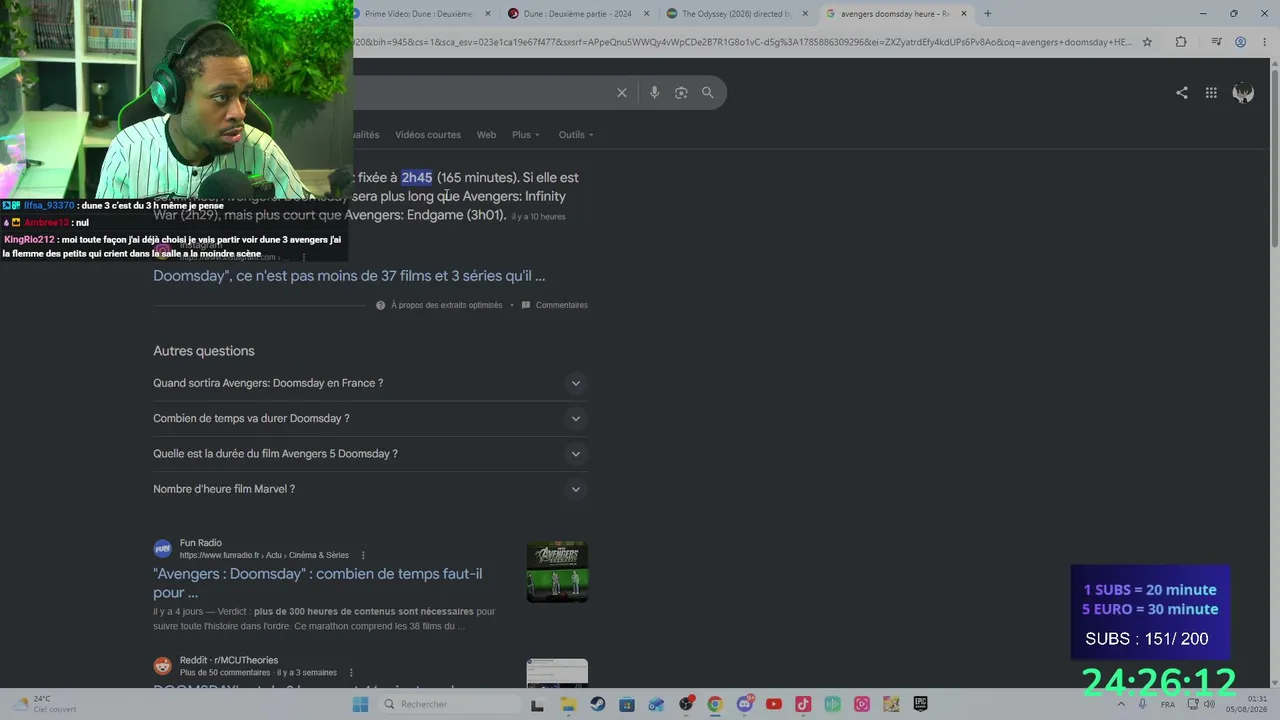Expand 'Quelle est la durée du film Avengers 5 Doomsday ?'

[x=370, y=454]
